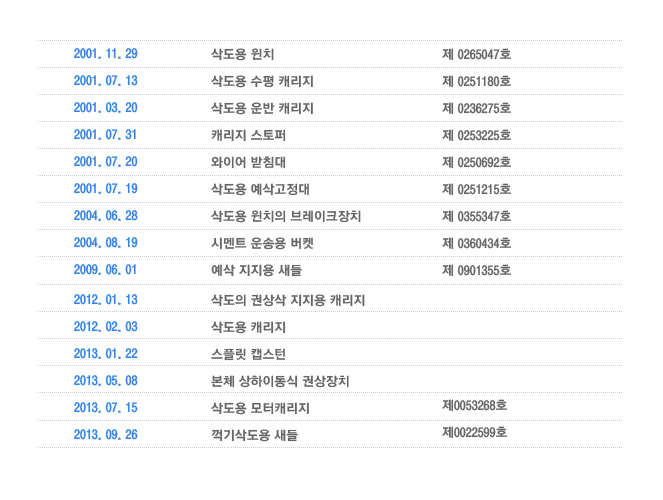
Task: Click the 2001.07.31 date
Action: click(x=105, y=135)
